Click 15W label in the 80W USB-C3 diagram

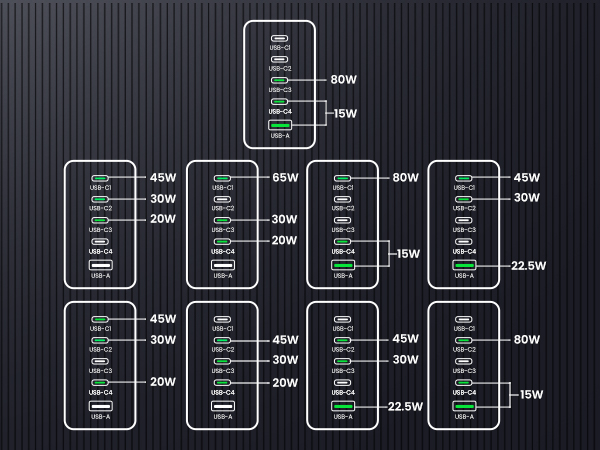point(346,114)
